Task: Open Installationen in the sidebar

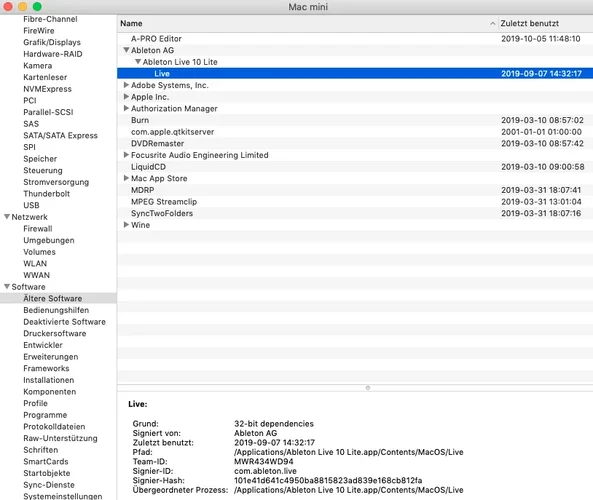Action: click(x=48, y=380)
